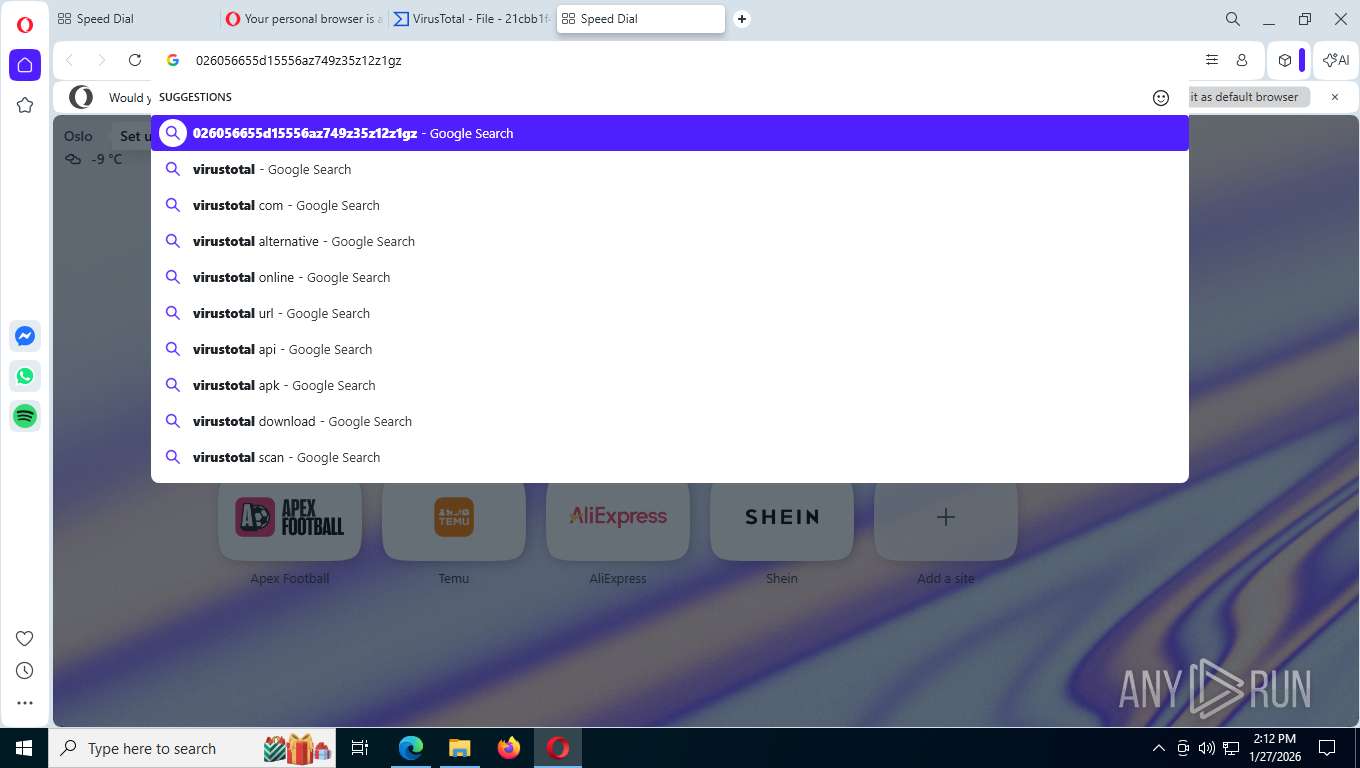1360x768 pixels.
Task: Choose the virustotal url suggestion
Action: click(x=670, y=313)
